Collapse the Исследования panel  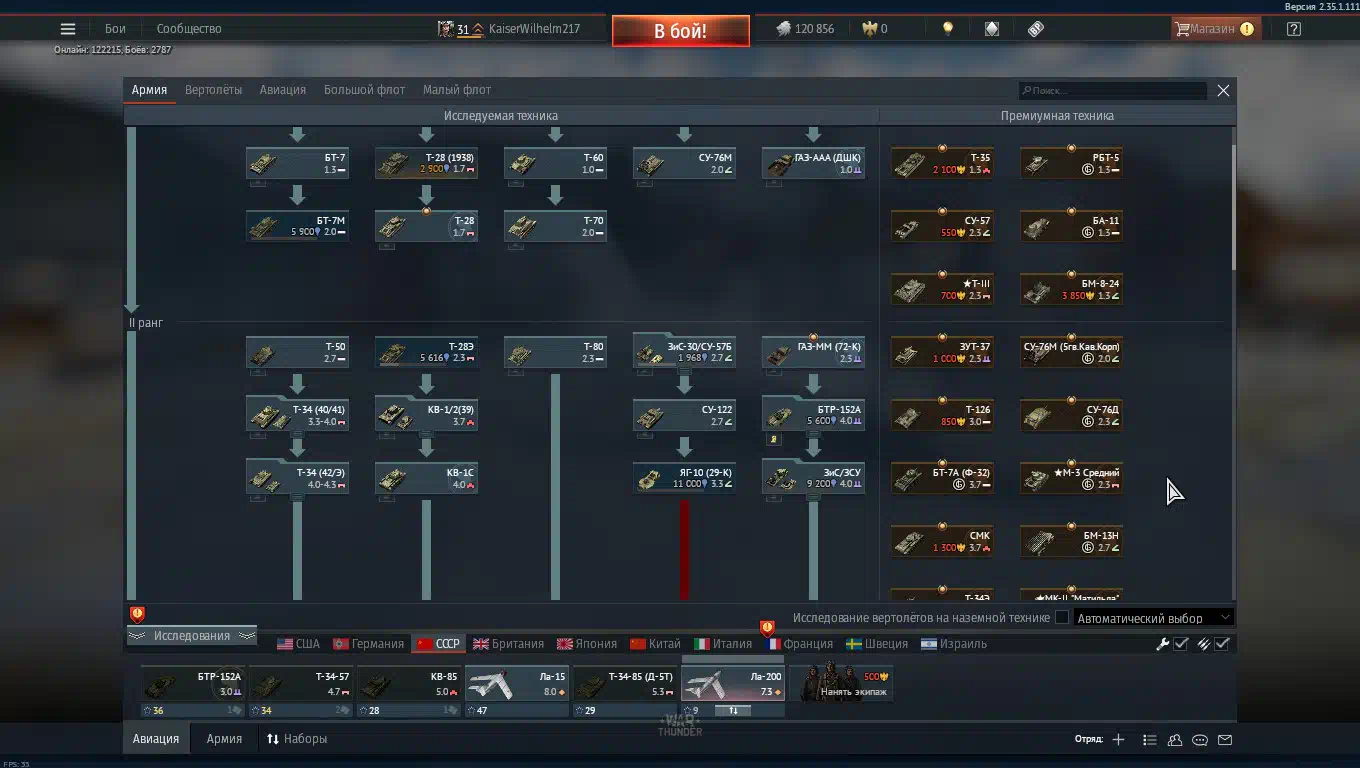click(191, 636)
